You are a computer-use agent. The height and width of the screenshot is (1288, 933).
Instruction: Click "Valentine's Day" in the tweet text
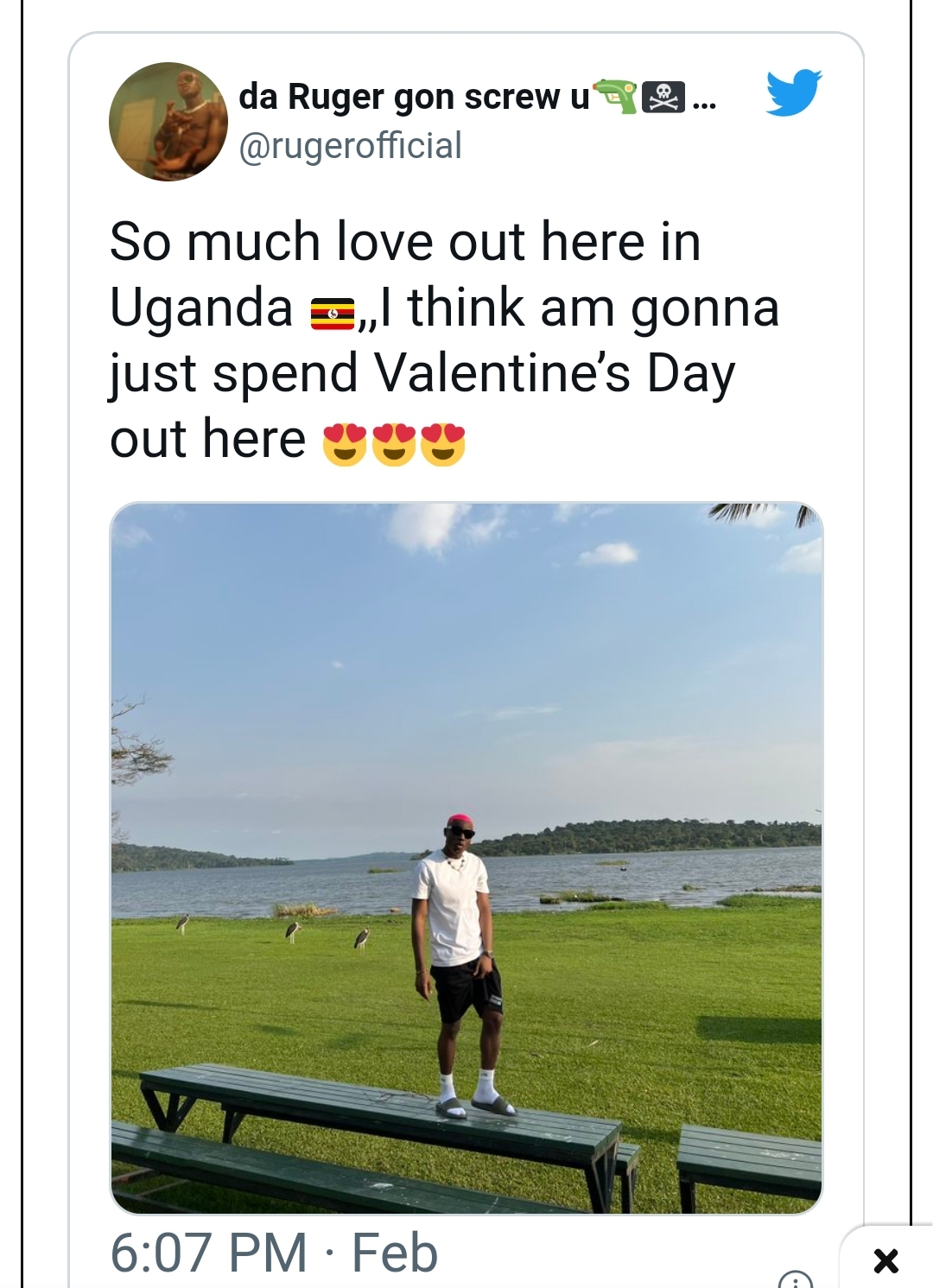554,374
